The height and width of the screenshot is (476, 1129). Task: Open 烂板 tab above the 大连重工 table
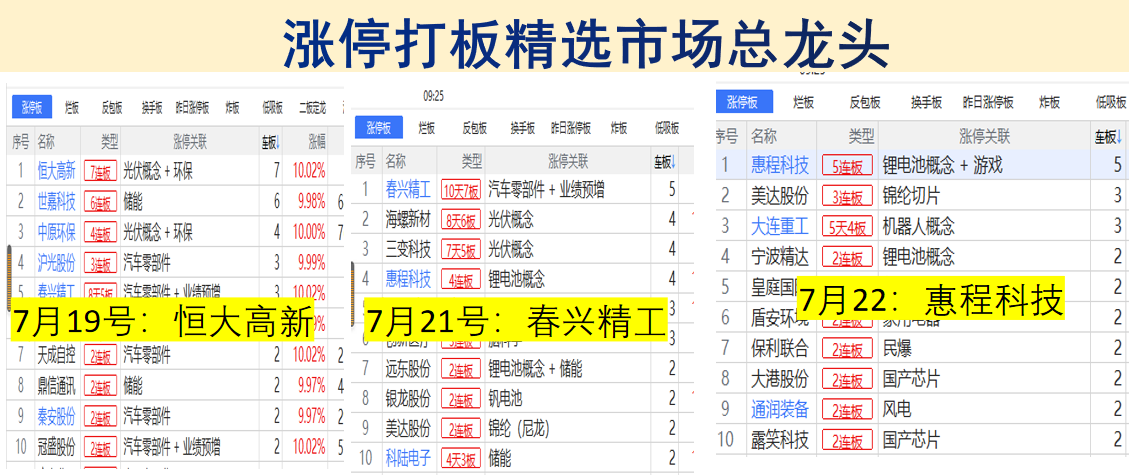[804, 102]
